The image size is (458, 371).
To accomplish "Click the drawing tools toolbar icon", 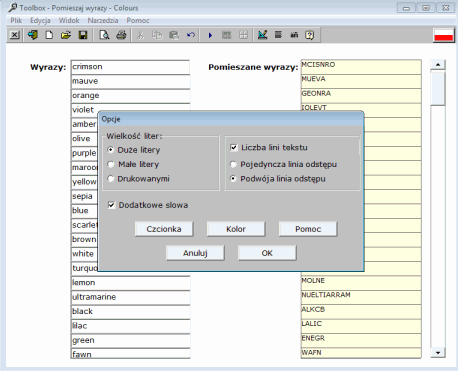I will pyautogui.click(x=263, y=35).
